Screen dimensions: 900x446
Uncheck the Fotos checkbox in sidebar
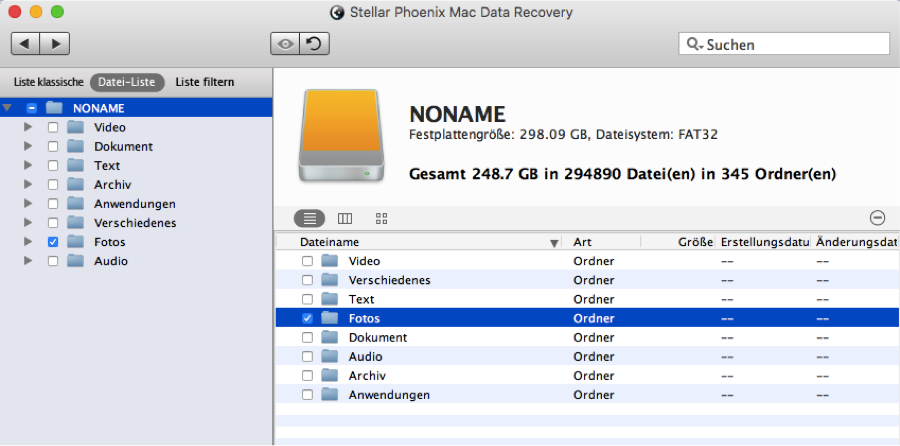(53, 242)
